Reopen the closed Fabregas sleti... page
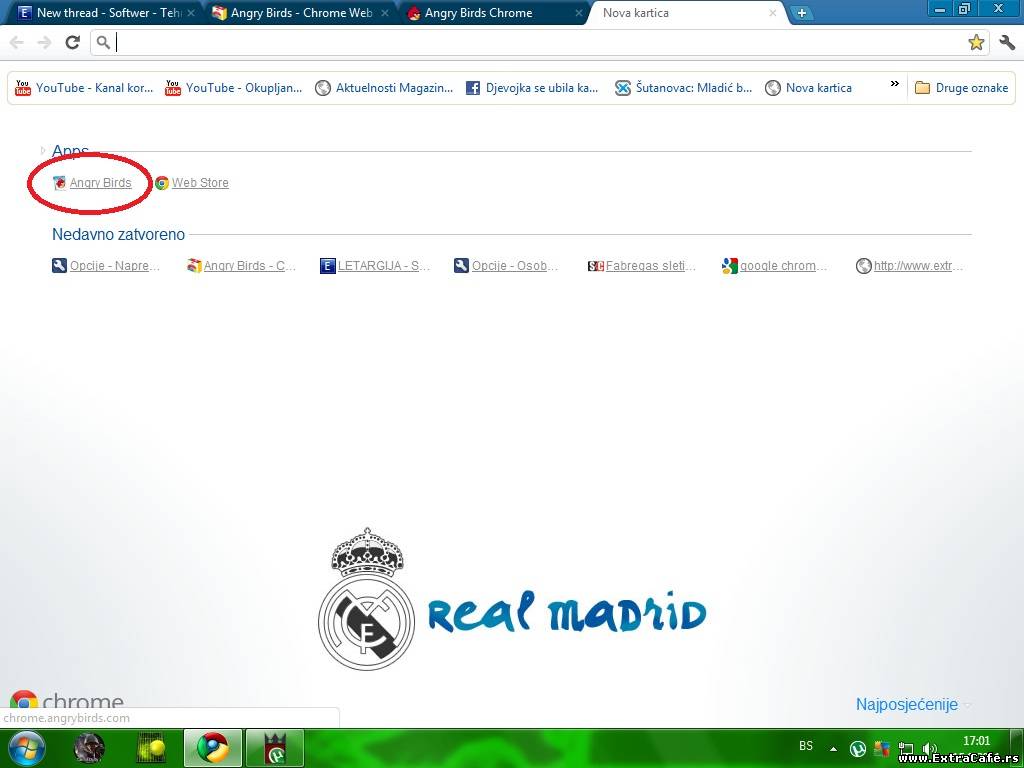 [x=642, y=266]
